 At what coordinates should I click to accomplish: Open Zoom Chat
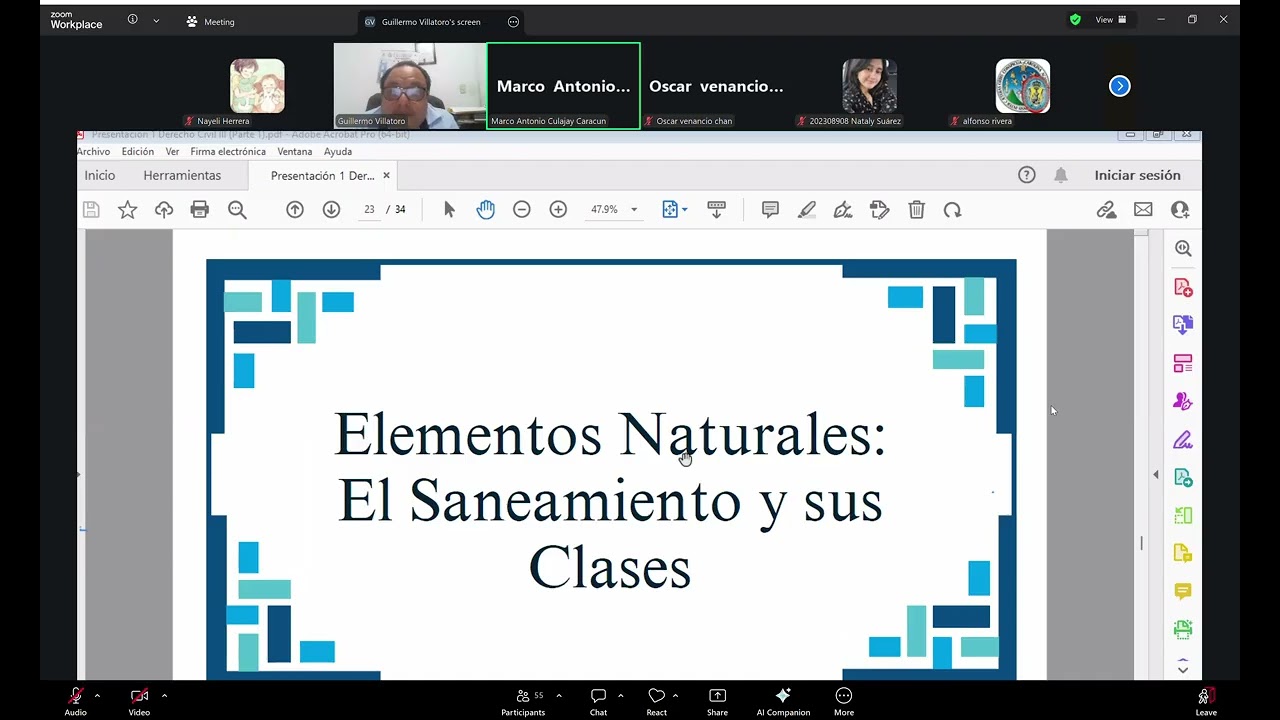click(x=598, y=701)
